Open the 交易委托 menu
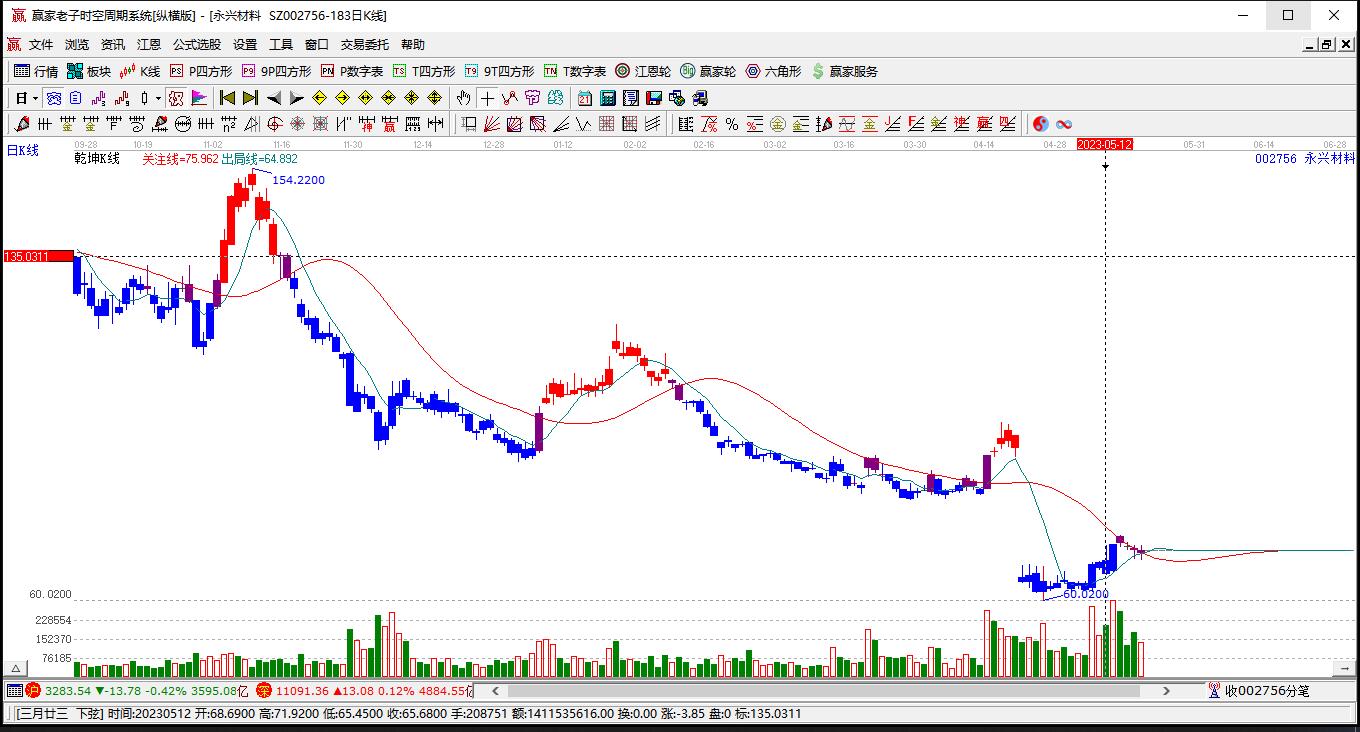The height and width of the screenshot is (732, 1360). [365, 45]
